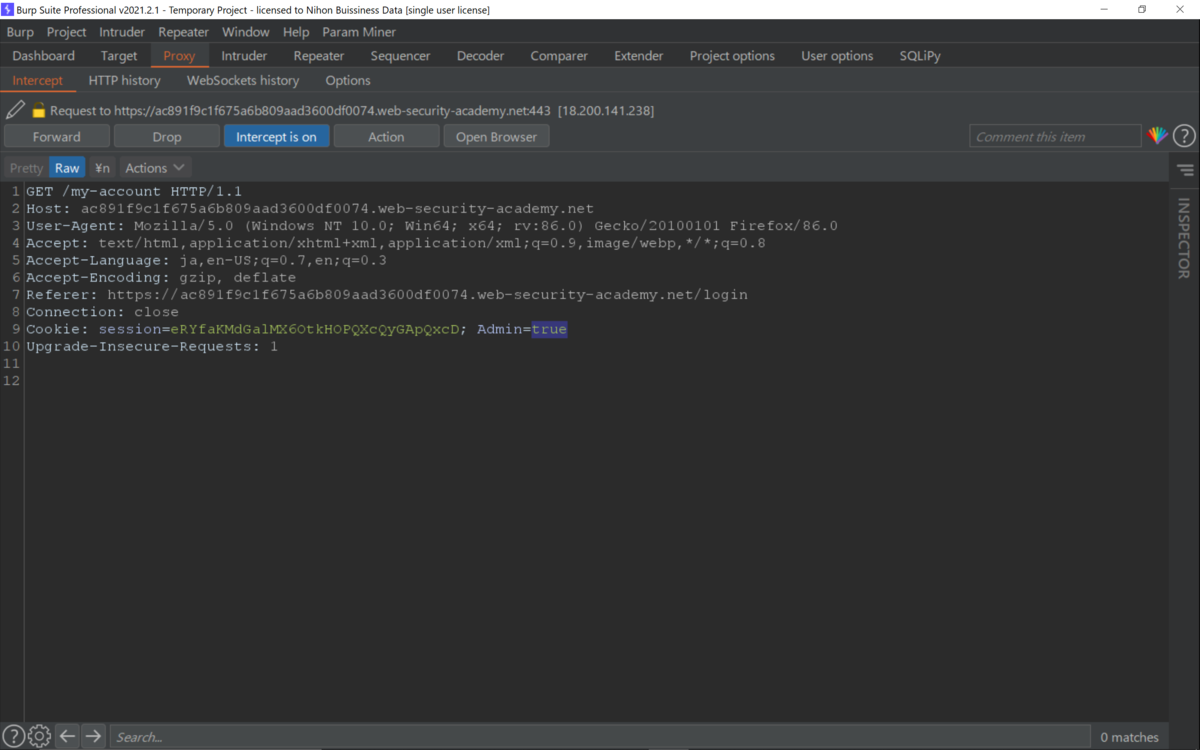Image resolution: width=1200 pixels, height=750 pixels.
Task: Switch to the Target tab
Action: 119,56
